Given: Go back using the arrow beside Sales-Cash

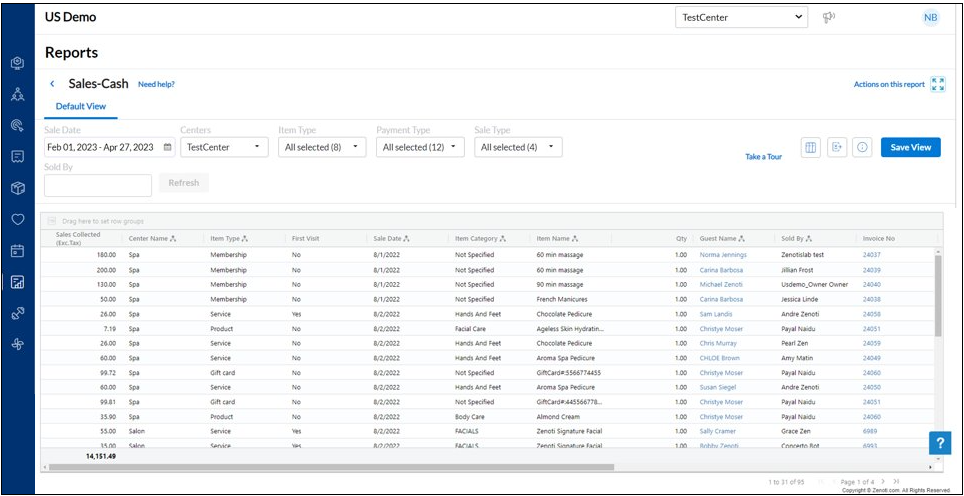Looking at the screenshot, I should (x=52, y=84).
